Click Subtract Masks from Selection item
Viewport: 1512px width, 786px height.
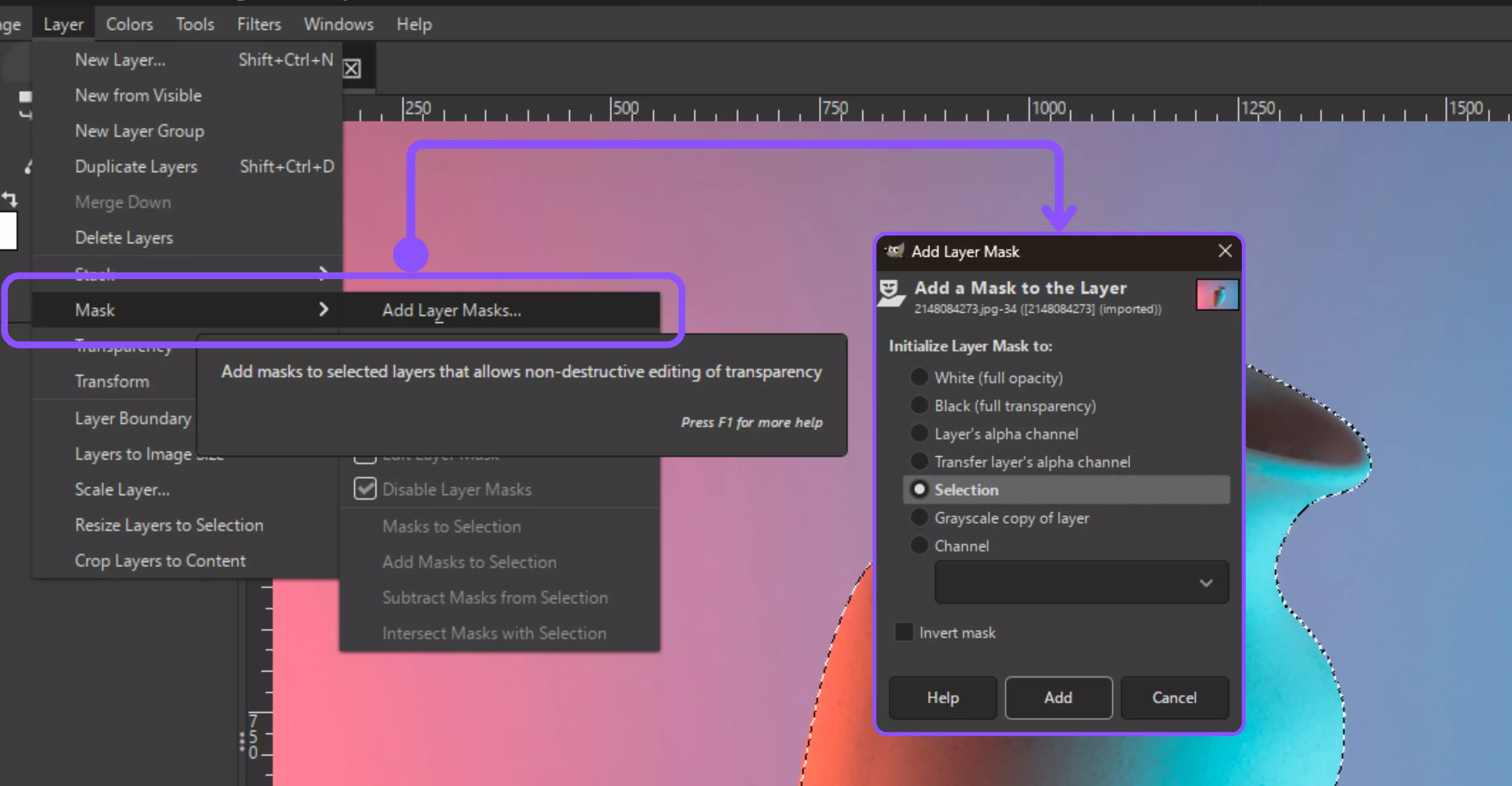click(x=500, y=598)
